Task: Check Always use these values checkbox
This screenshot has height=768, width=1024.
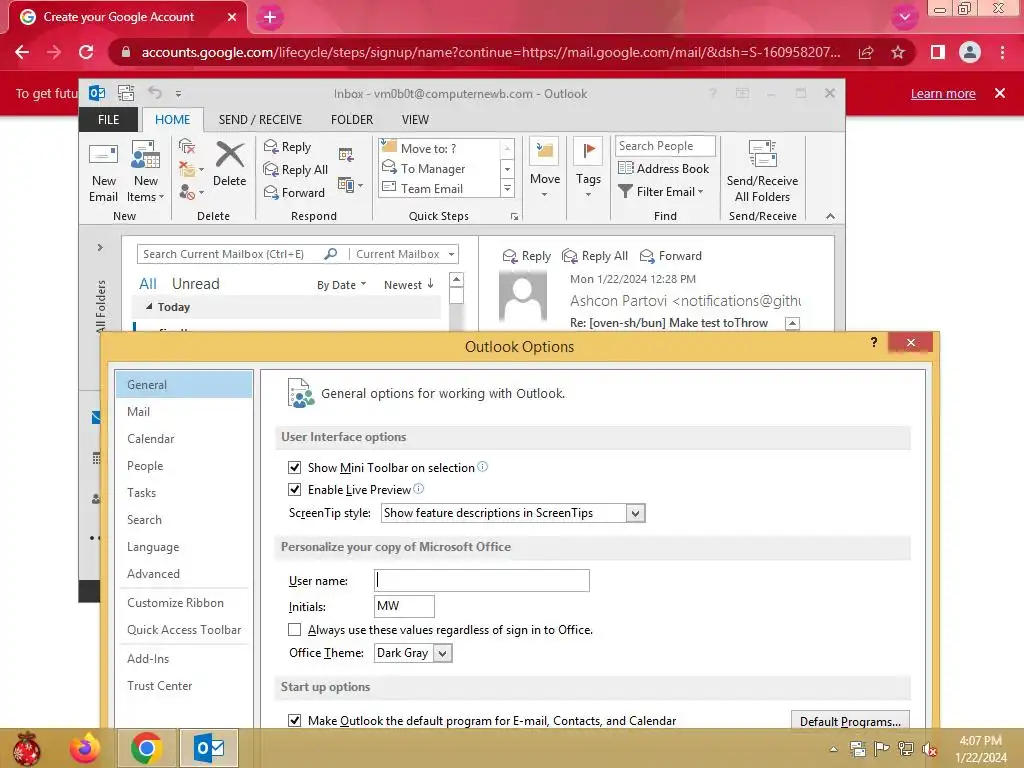Action: coord(295,630)
